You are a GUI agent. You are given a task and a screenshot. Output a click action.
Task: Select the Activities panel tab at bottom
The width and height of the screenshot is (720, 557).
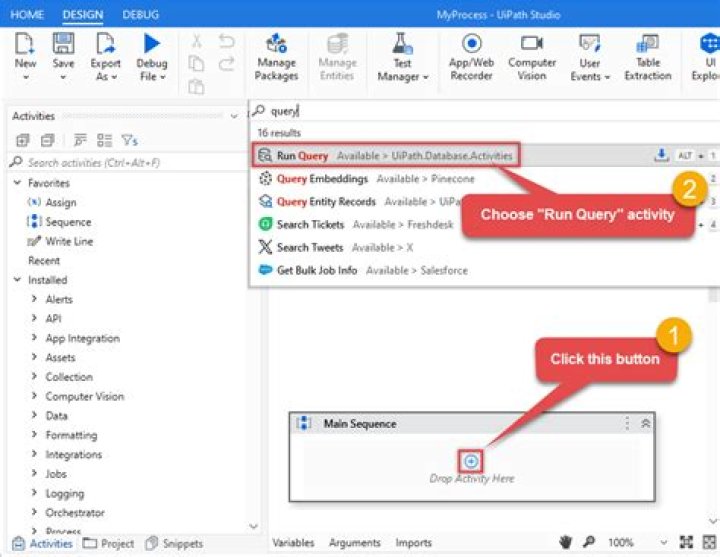pos(42,543)
